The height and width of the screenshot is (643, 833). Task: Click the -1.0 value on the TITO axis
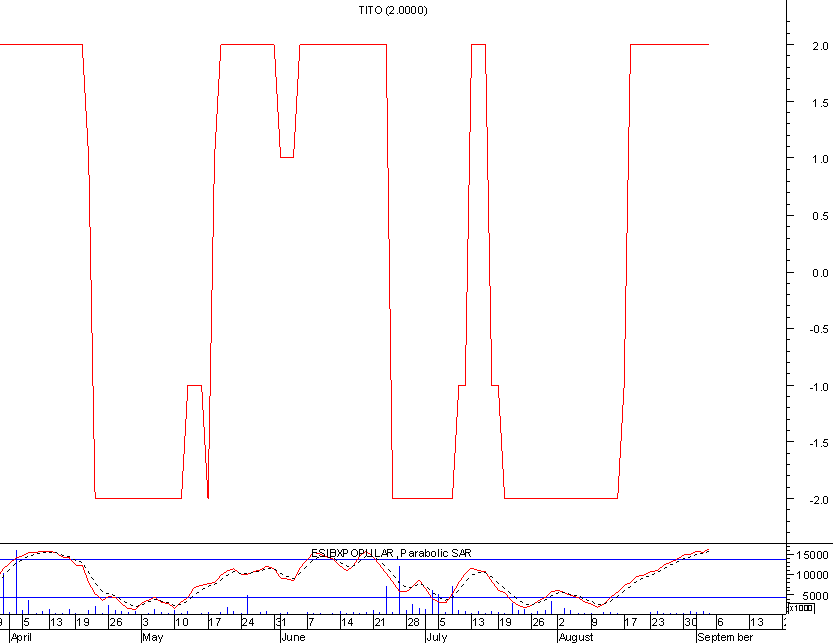pos(819,387)
